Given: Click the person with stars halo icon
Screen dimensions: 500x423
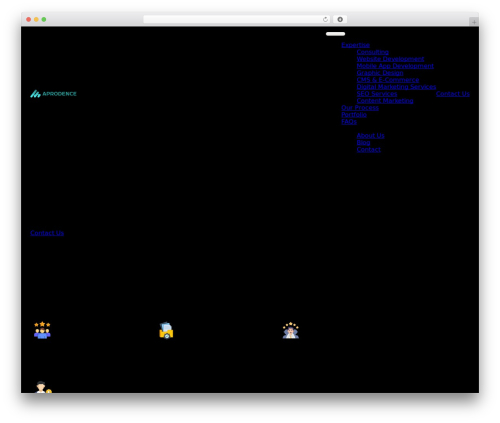Looking at the screenshot, I should coord(291,330).
